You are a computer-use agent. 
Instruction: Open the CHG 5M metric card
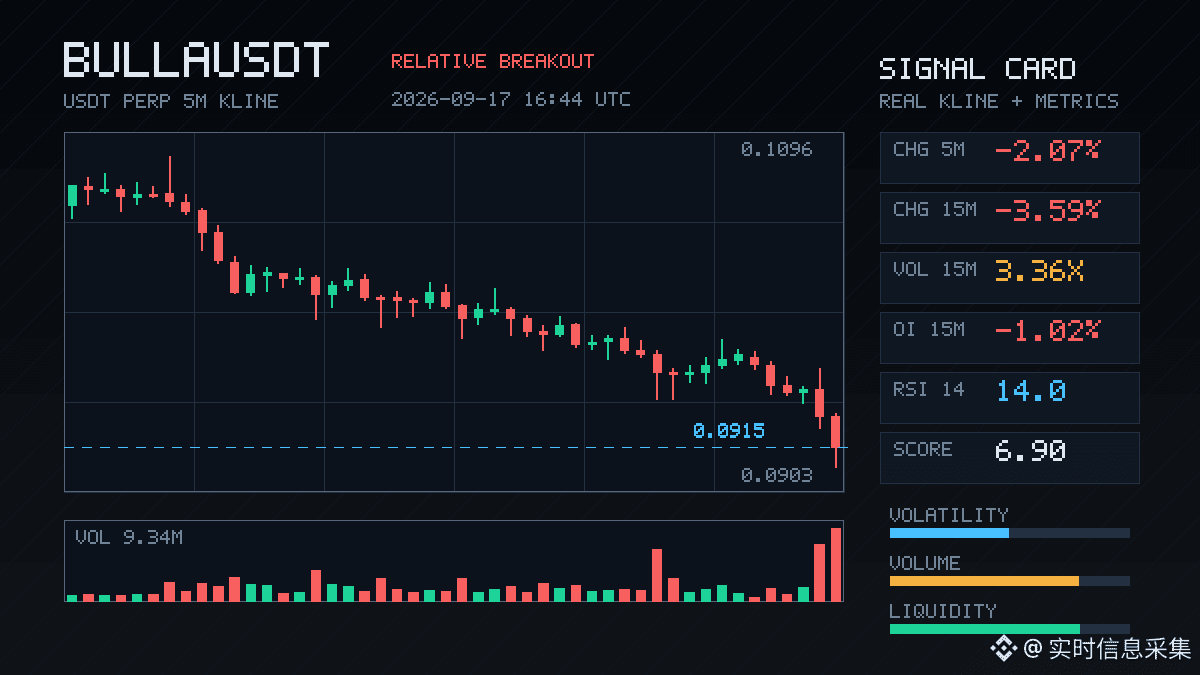click(1009, 158)
